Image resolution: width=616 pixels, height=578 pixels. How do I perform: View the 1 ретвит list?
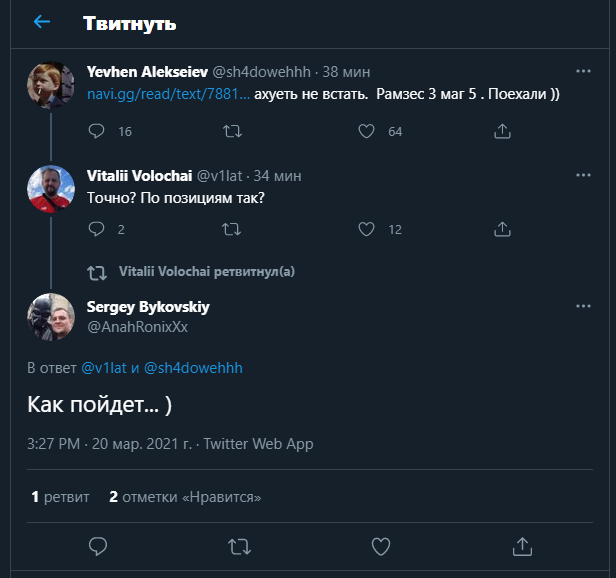(60, 496)
